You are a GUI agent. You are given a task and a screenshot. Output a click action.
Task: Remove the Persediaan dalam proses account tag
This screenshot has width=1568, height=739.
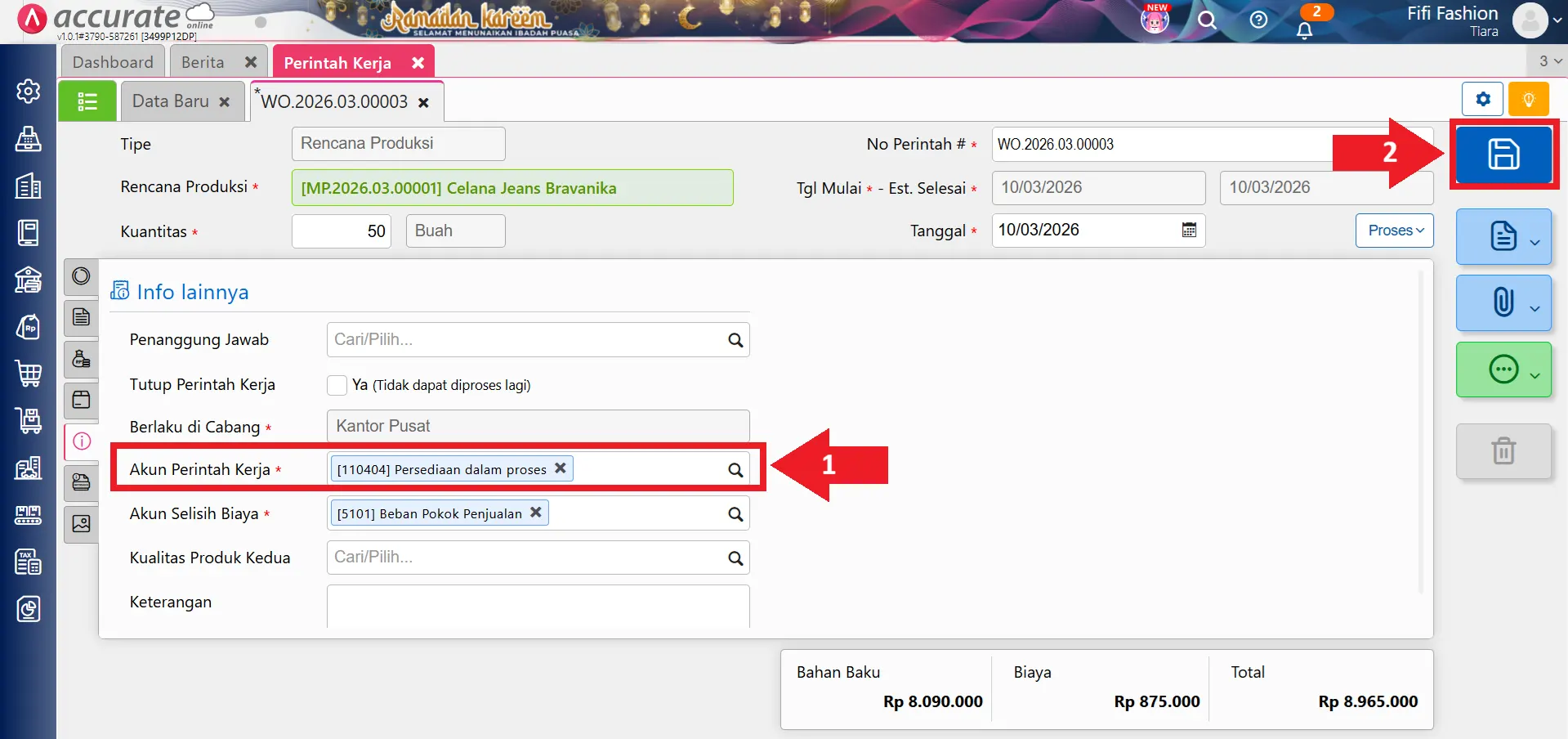click(561, 468)
